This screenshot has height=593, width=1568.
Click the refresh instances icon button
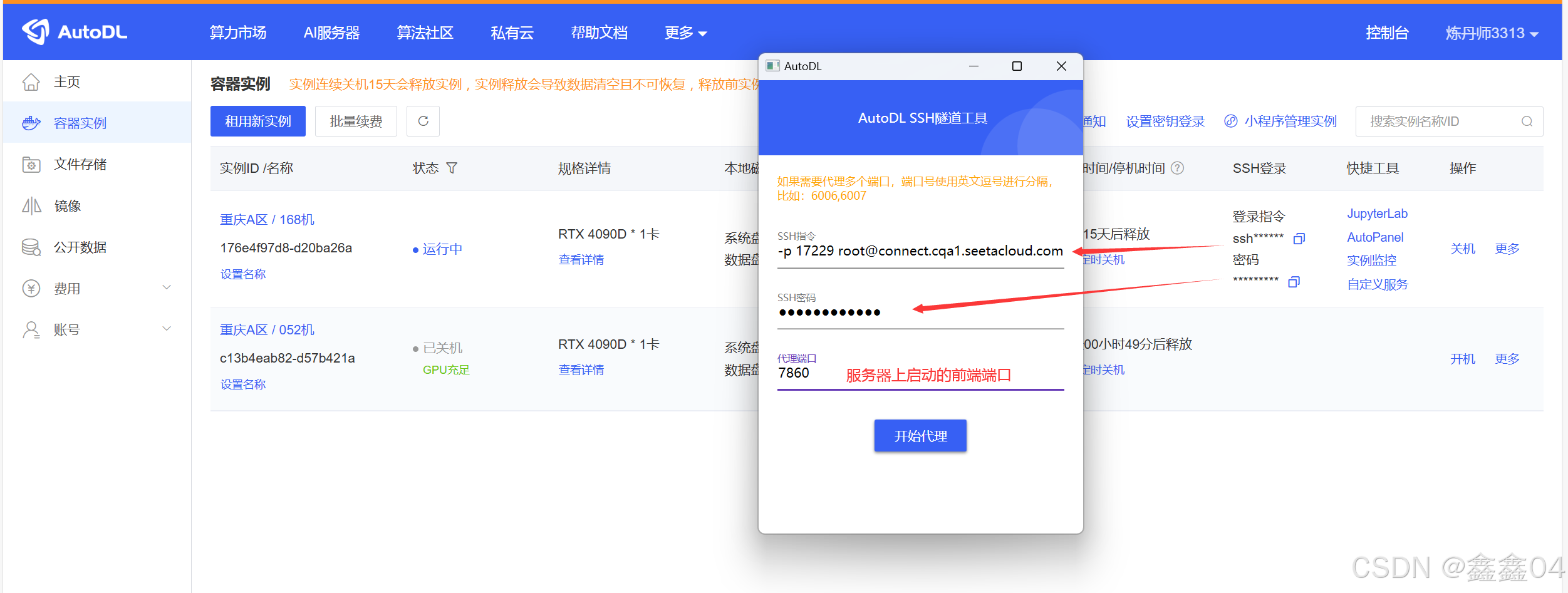(x=423, y=121)
